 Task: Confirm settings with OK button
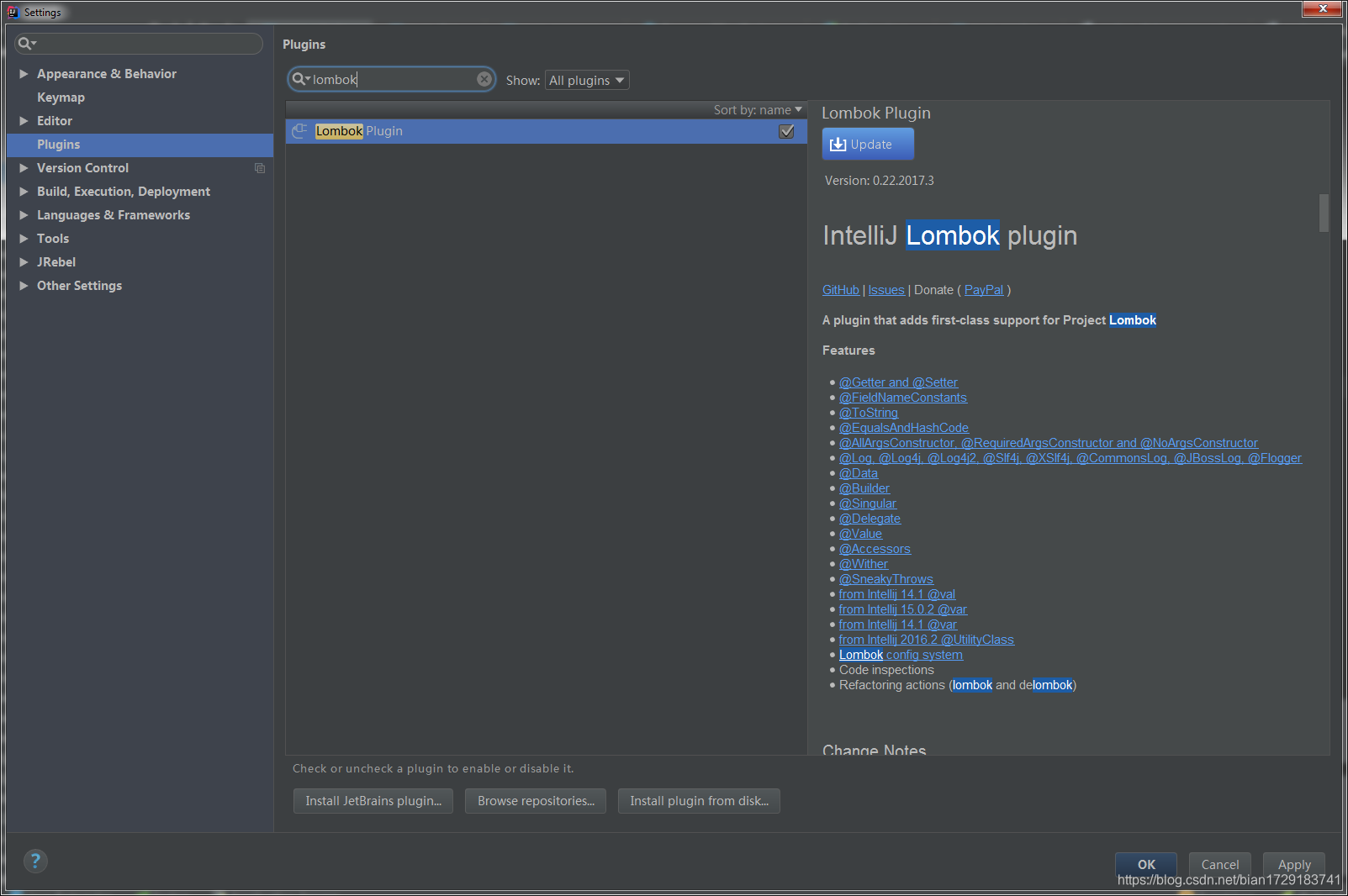point(1145,864)
